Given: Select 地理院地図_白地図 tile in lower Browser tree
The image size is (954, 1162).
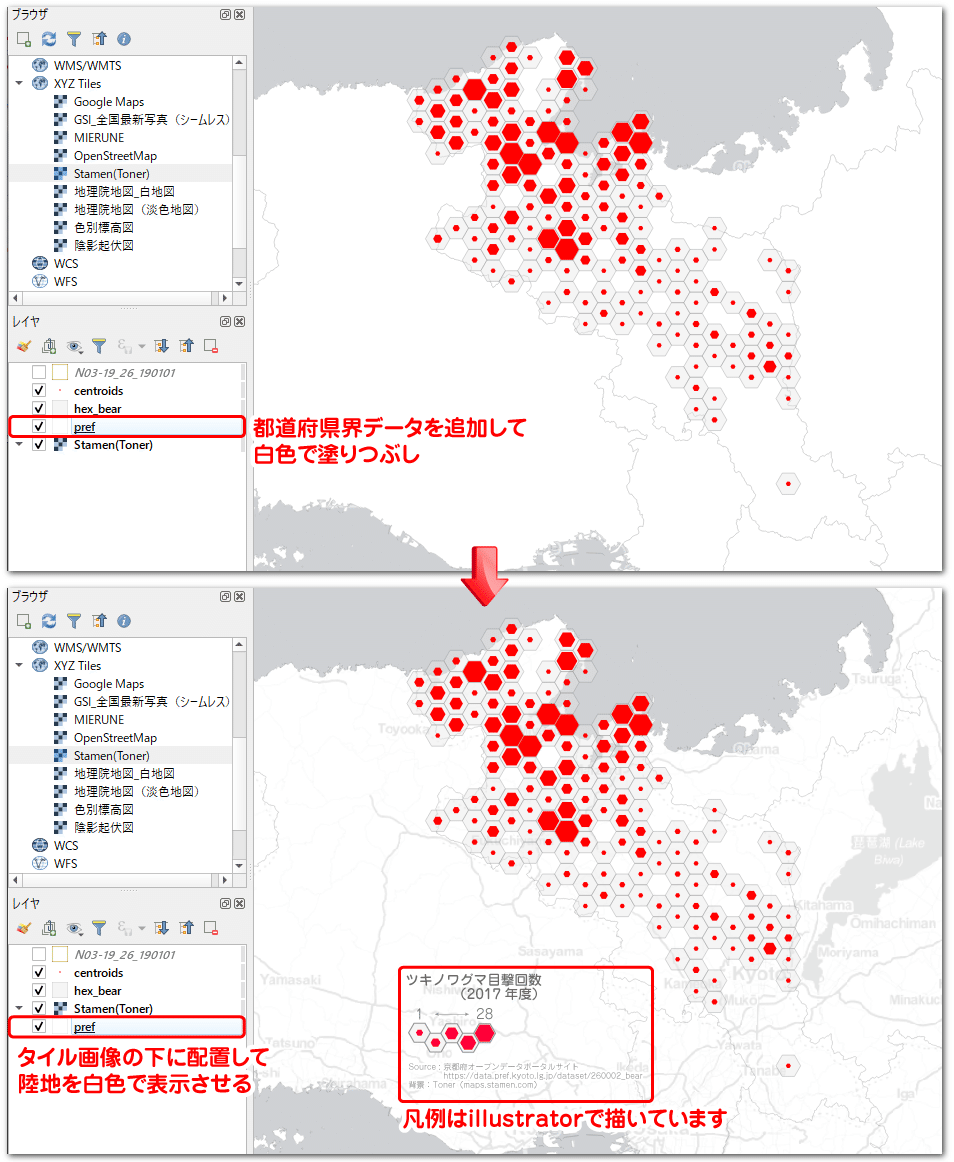Looking at the screenshot, I should pyautogui.click(x=124, y=773).
